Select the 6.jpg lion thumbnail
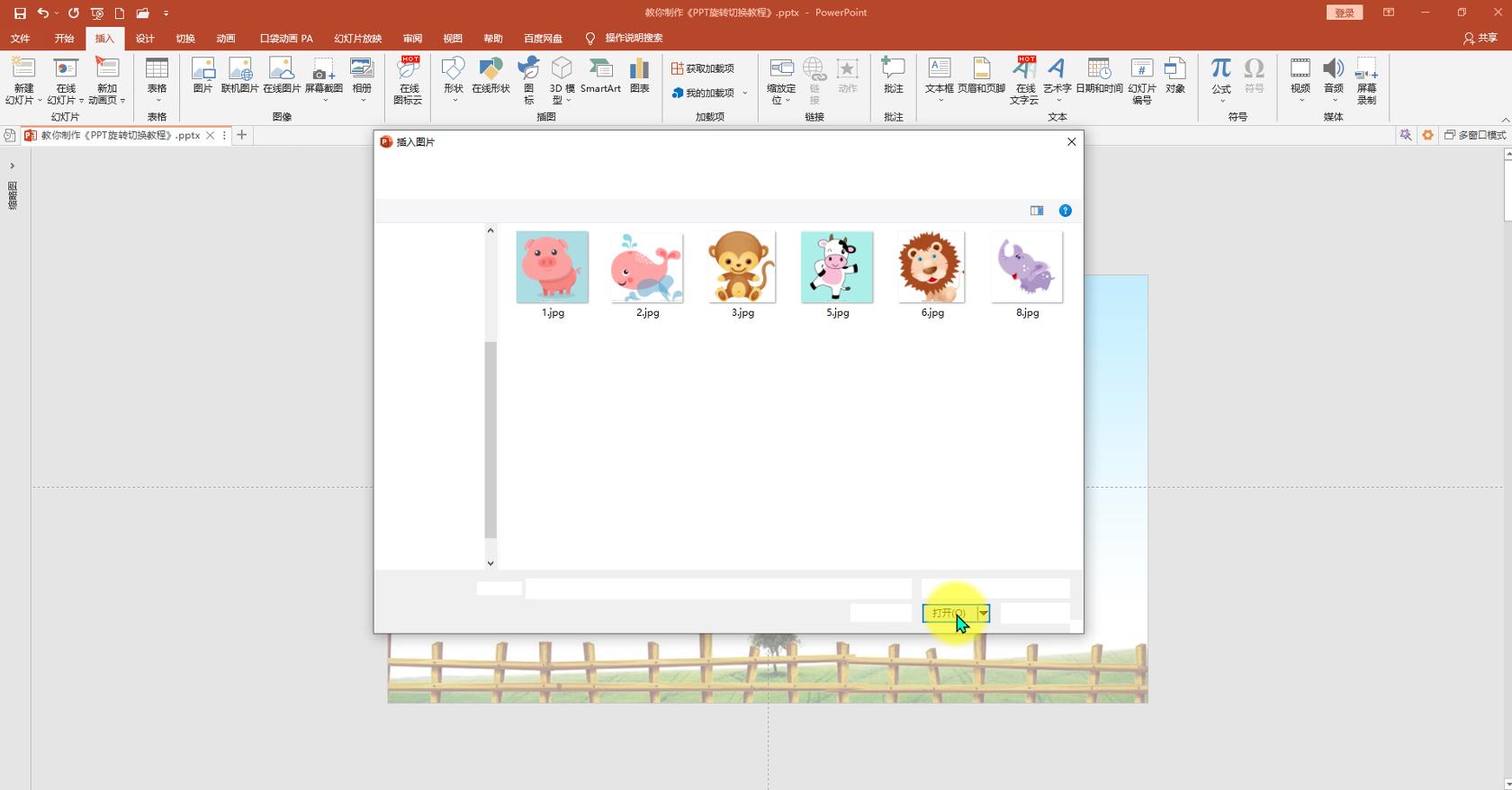 (931, 267)
